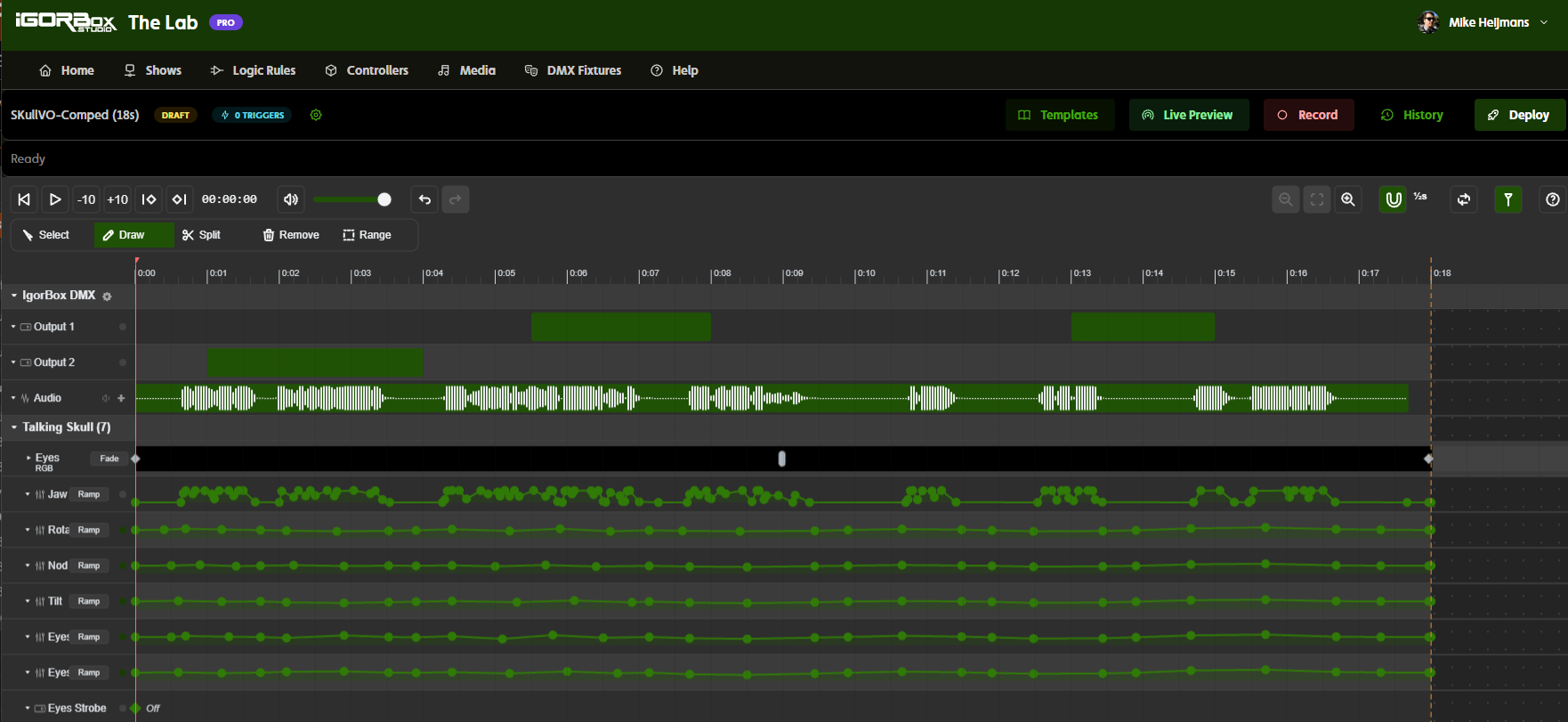Activate the Range selection tool
Screen dimensions: 1568x722
pyautogui.click(x=367, y=235)
